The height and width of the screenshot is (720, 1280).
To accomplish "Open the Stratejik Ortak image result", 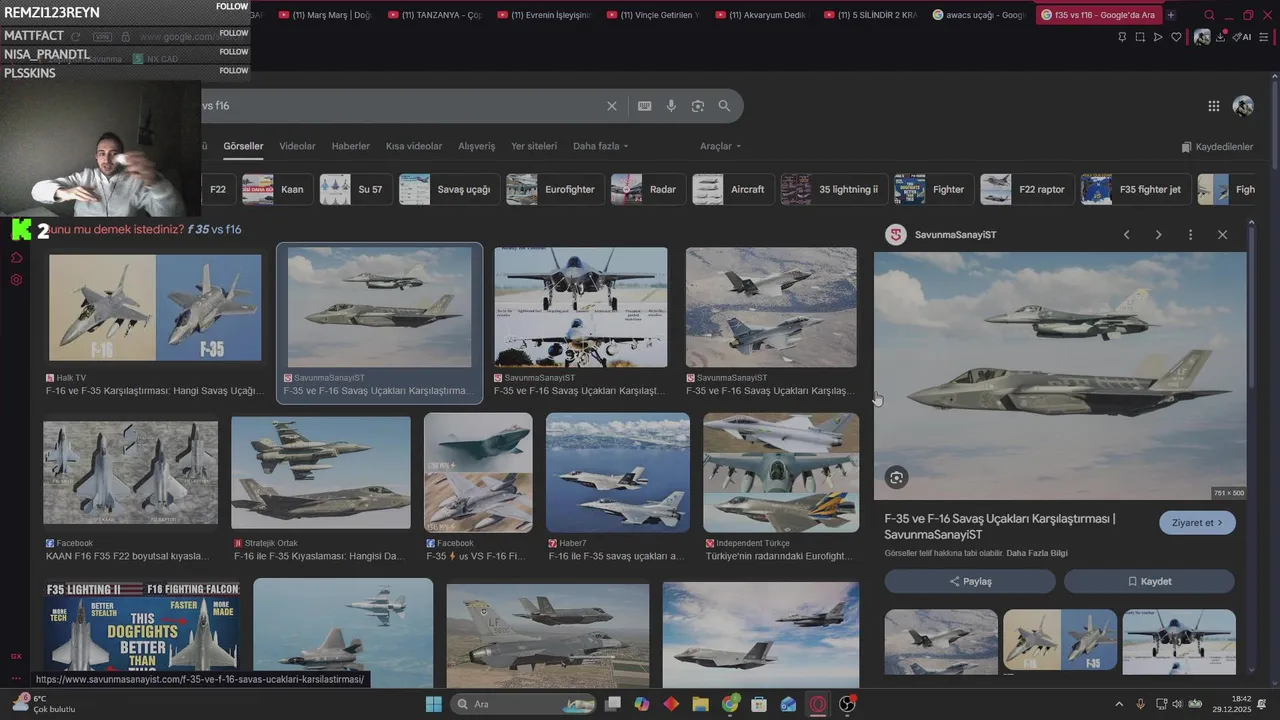I will (x=321, y=472).
